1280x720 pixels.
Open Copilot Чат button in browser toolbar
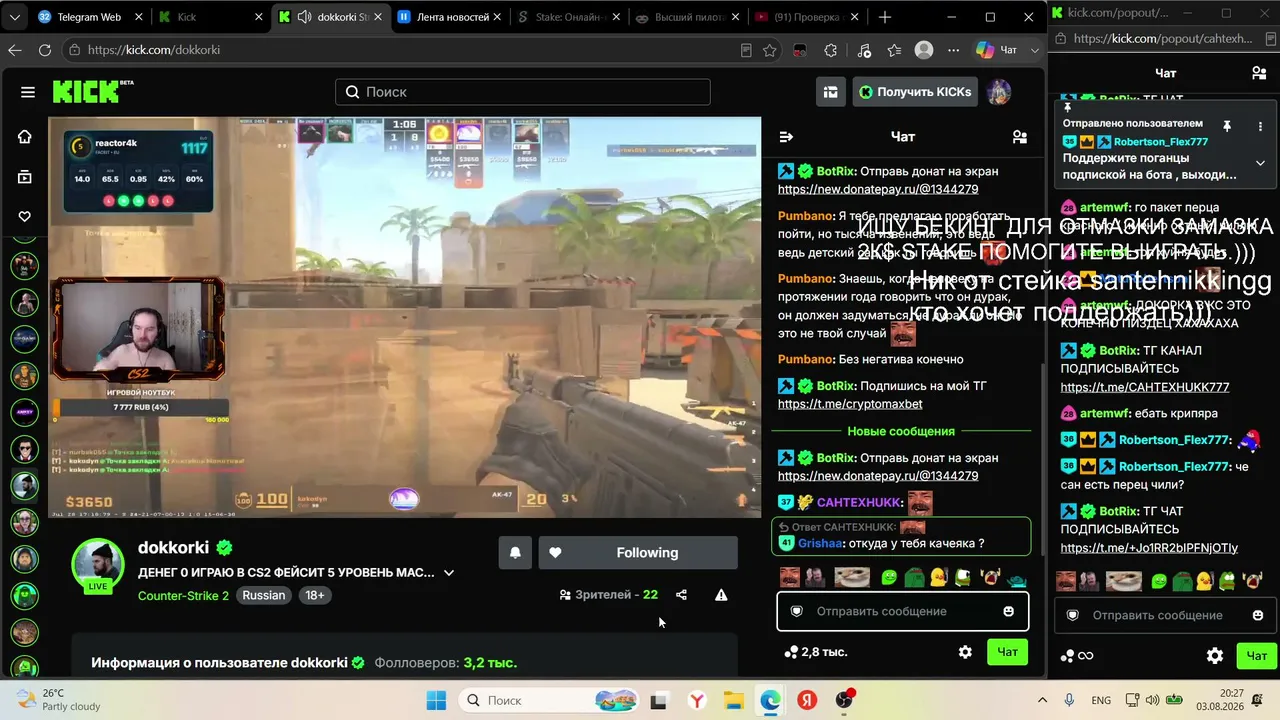(x=996, y=50)
